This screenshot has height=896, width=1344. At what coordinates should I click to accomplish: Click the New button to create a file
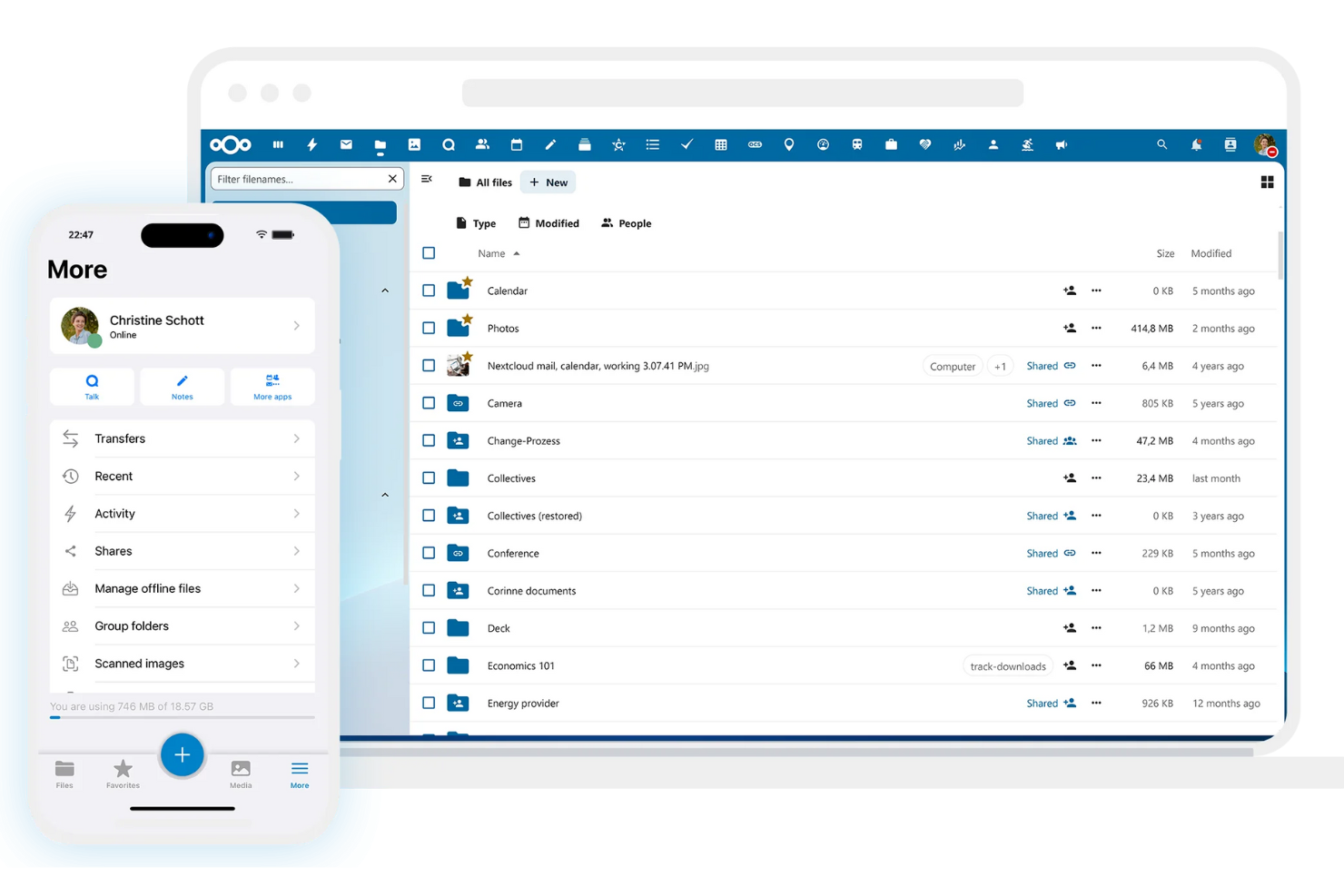coord(548,182)
